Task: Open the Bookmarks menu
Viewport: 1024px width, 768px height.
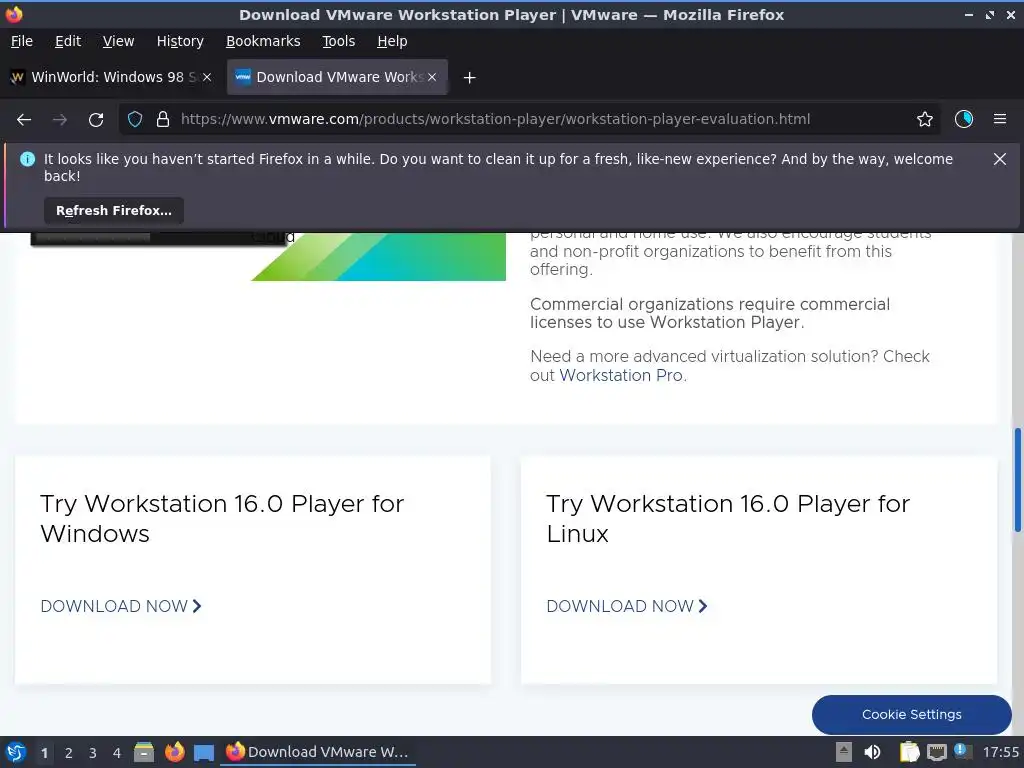Action: [x=263, y=41]
